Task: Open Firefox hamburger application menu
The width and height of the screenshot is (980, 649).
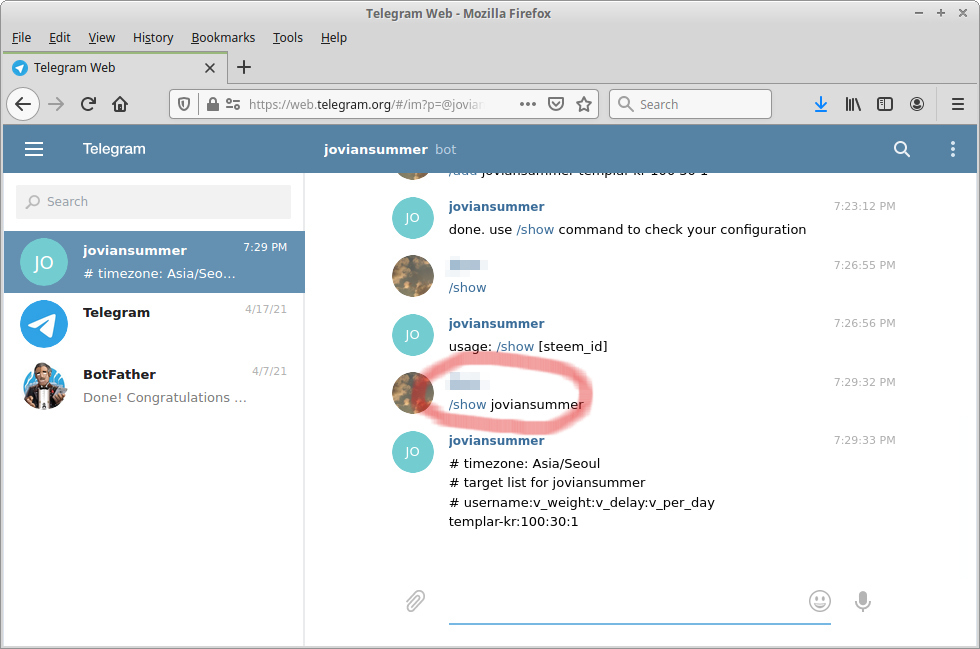Action: tap(958, 104)
